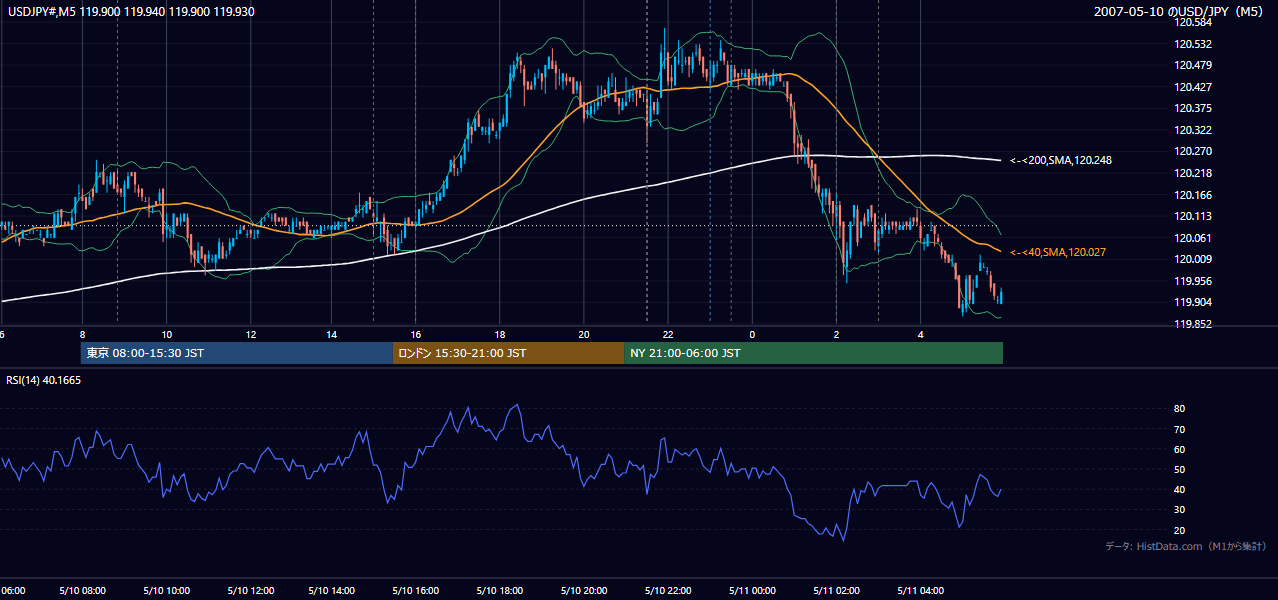The width and height of the screenshot is (1278, 600).
Task: Click price axis value 120.009
Action: (x=1194, y=259)
